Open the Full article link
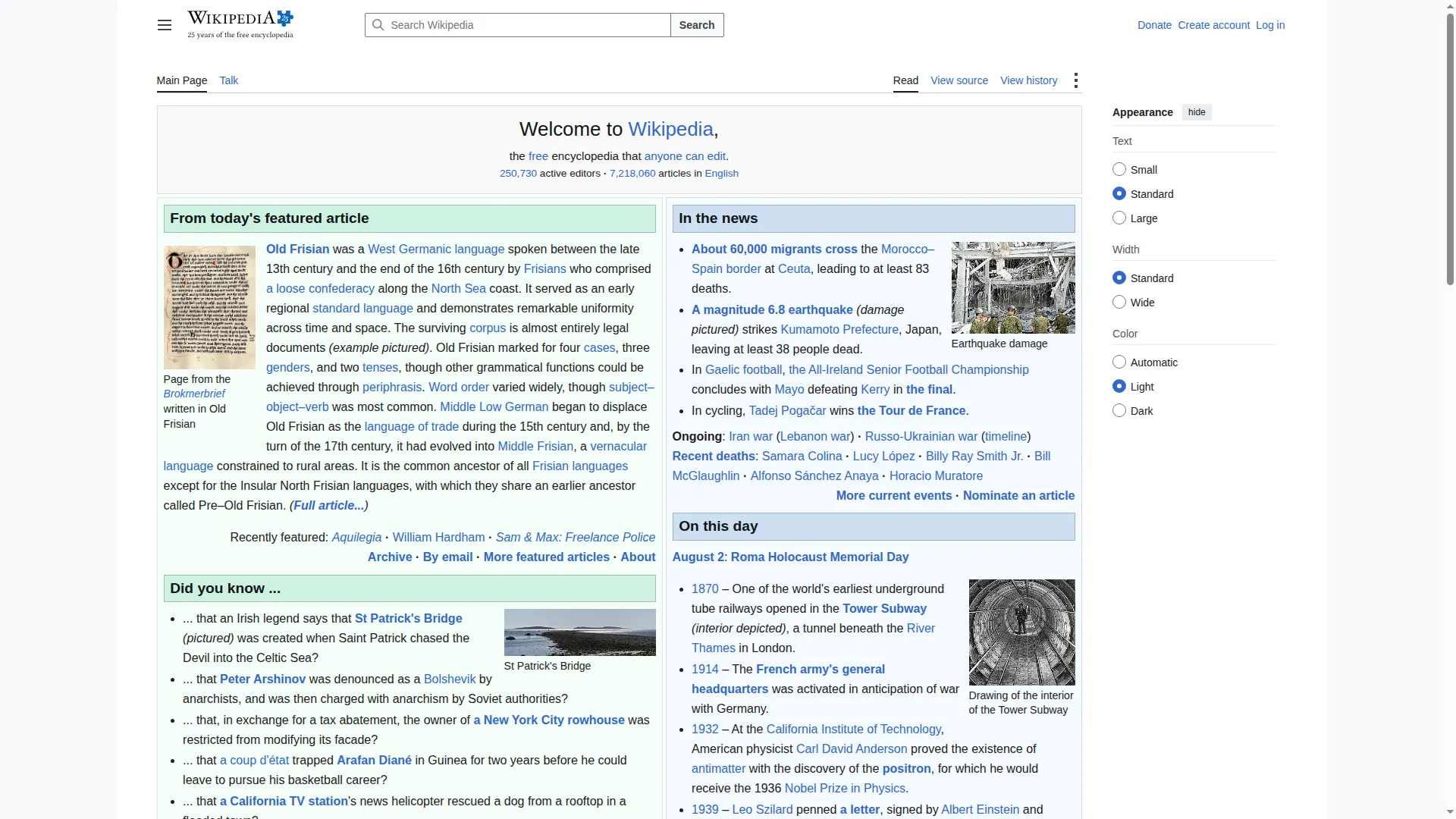This screenshot has height=819, width=1456. click(328, 505)
